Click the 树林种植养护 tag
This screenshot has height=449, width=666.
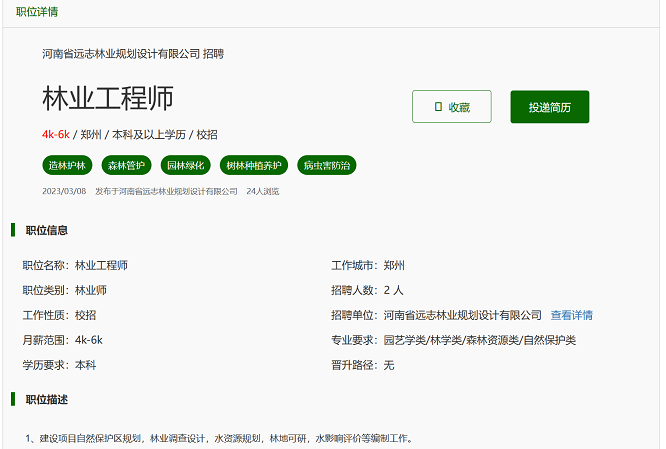(x=254, y=165)
